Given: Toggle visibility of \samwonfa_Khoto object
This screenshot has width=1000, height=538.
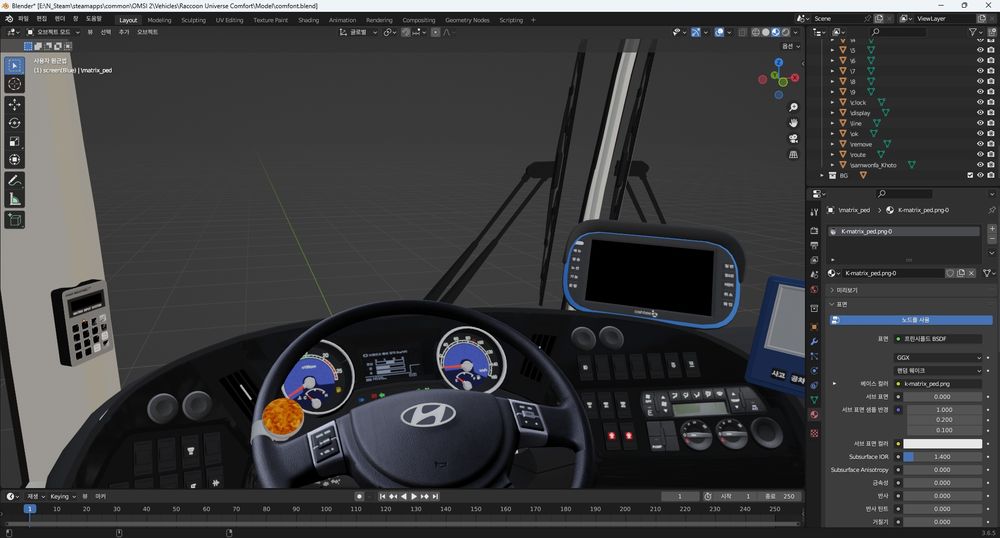Looking at the screenshot, I should 980,164.
